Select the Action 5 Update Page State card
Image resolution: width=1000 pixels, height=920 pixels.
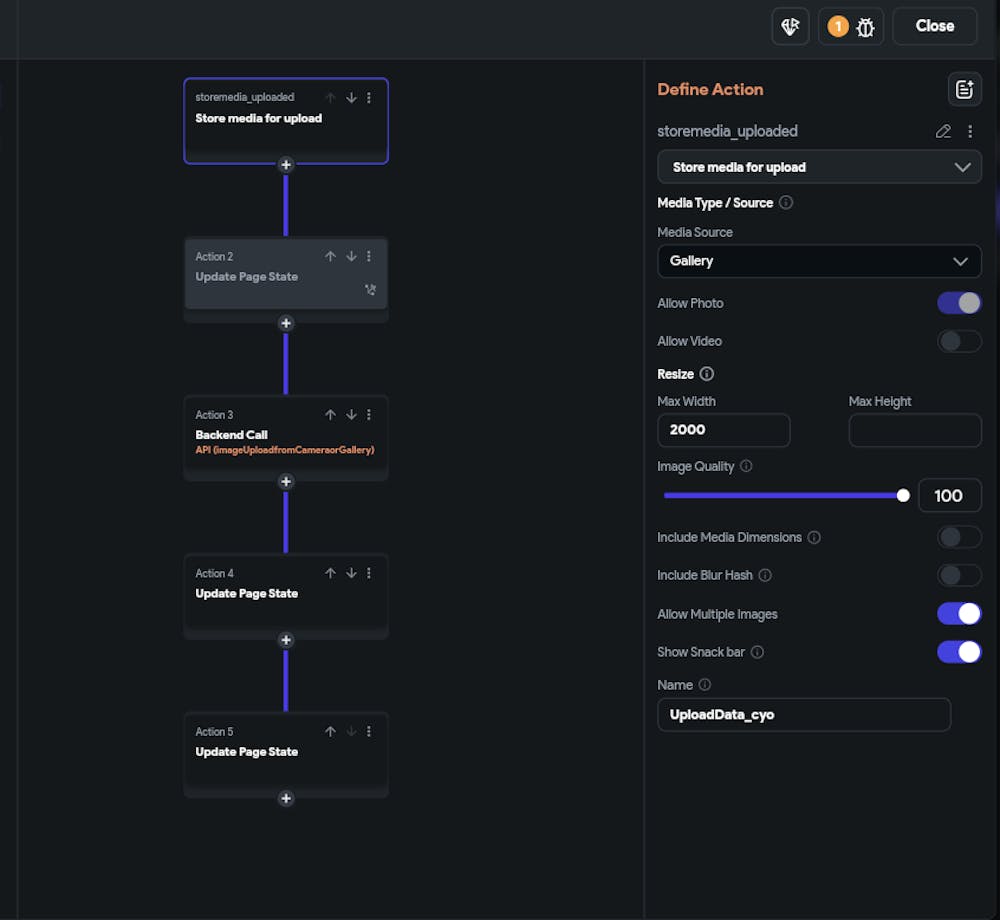286,754
